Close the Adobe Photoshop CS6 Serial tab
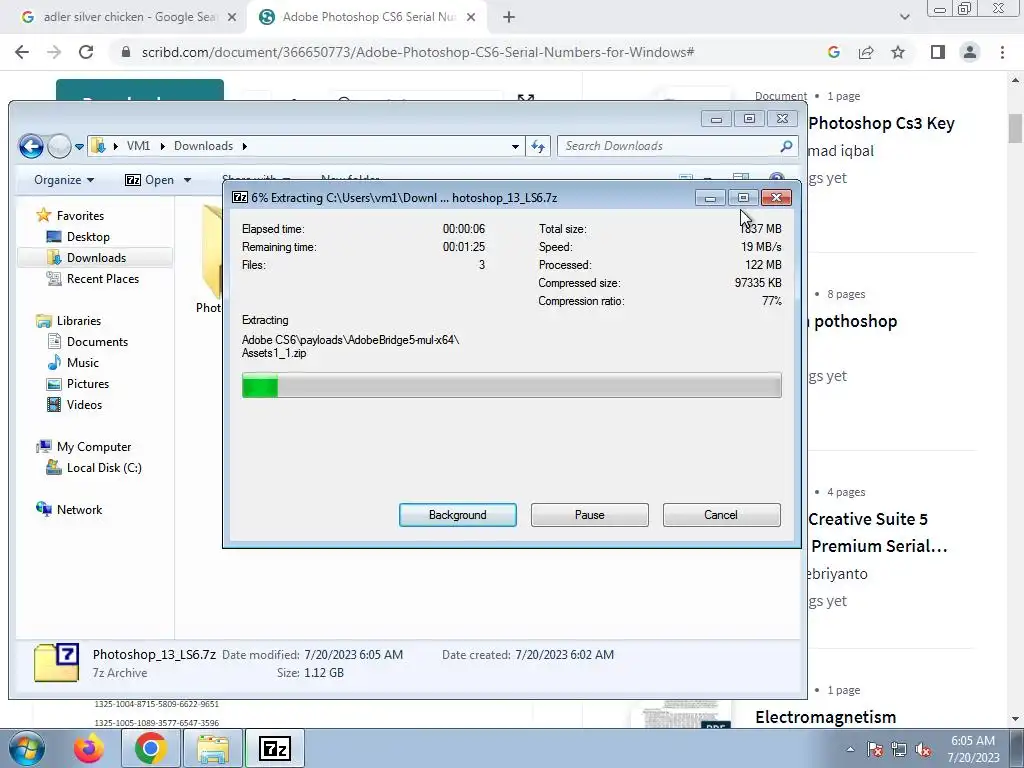The height and width of the screenshot is (768, 1024). click(471, 18)
